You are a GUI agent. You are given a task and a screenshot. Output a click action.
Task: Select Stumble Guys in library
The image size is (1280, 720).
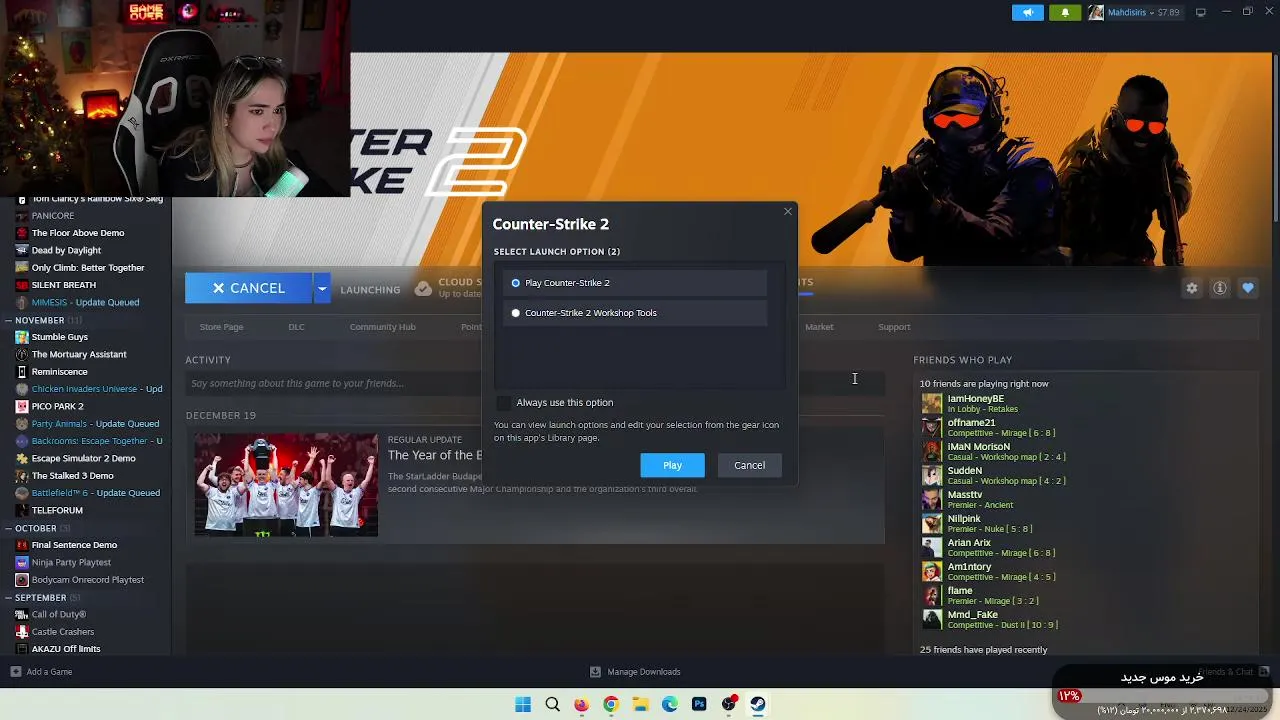pos(59,337)
